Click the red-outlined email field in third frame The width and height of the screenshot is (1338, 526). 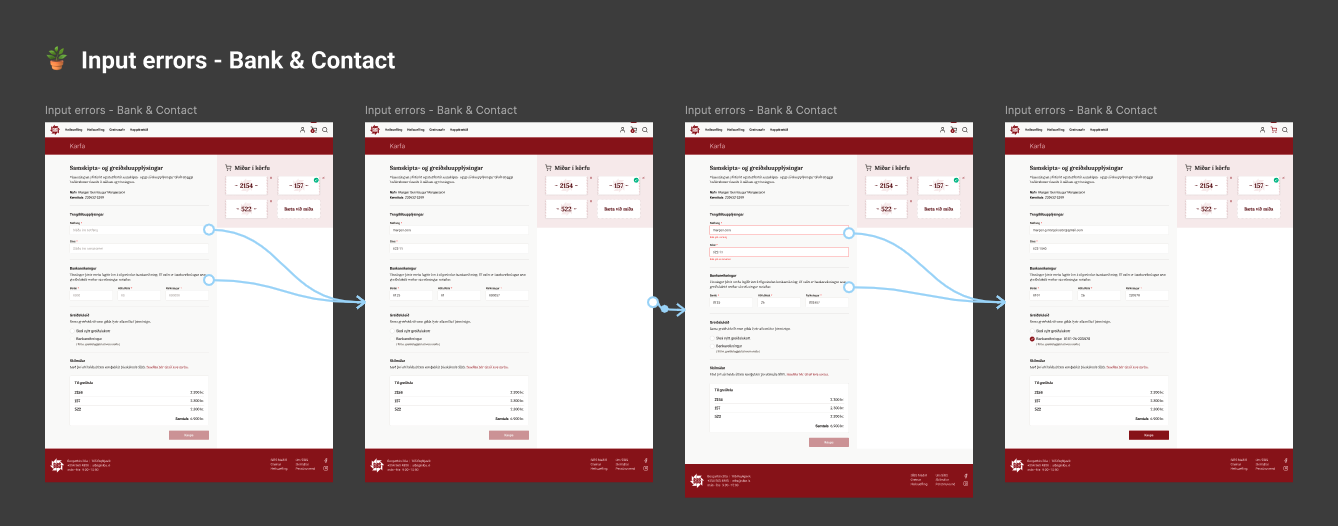tap(778, 230)
